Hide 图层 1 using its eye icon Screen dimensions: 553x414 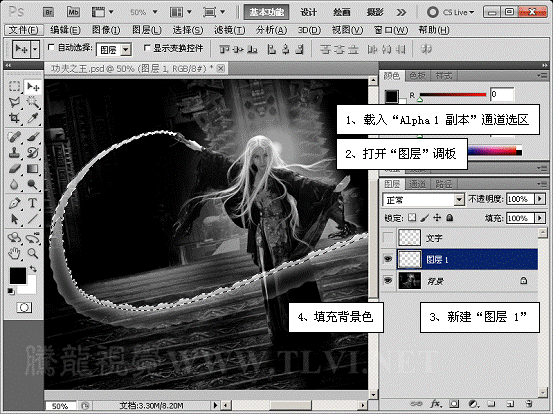pyautogui.click(x=388, y=259)
